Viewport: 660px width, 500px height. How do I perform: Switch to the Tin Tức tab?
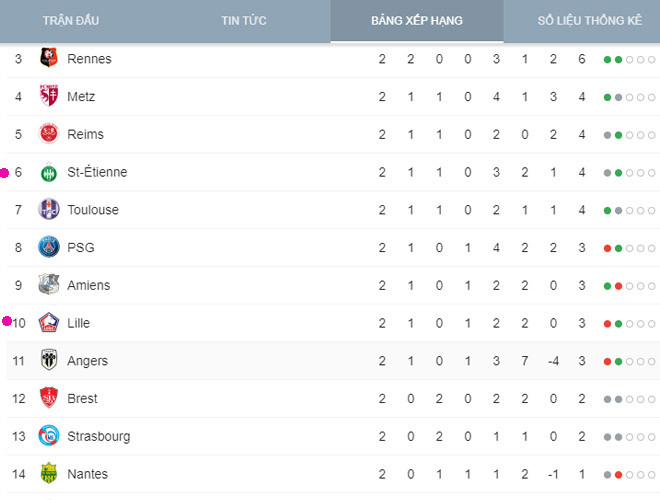[244, 21]
